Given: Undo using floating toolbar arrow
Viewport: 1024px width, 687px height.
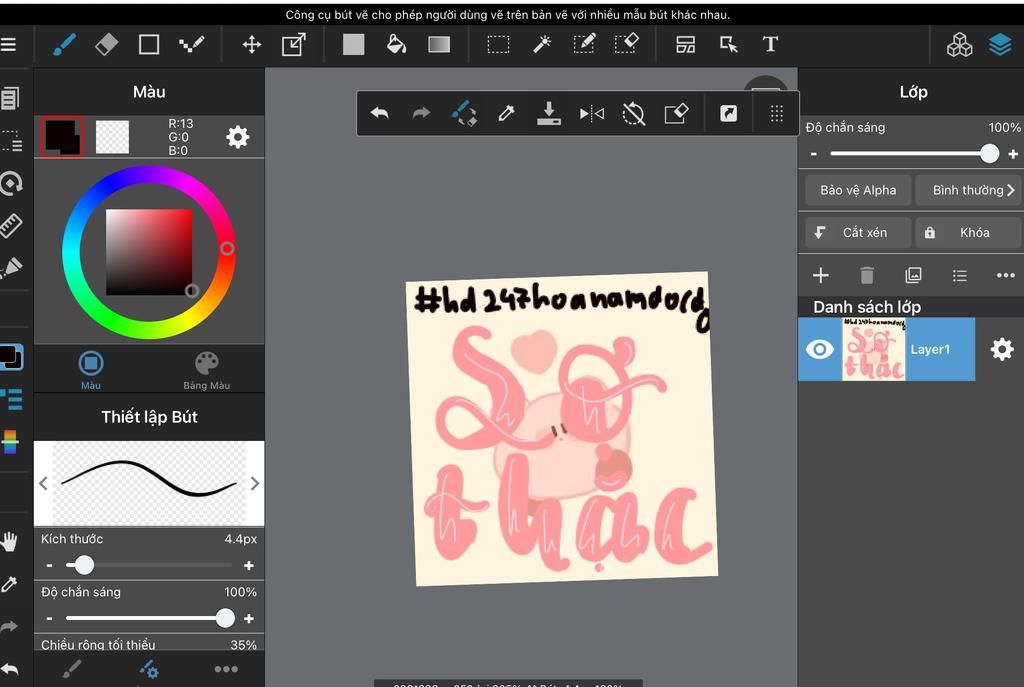Looking at the screenshot, I should pyautogui.click(x=379, y=114).
